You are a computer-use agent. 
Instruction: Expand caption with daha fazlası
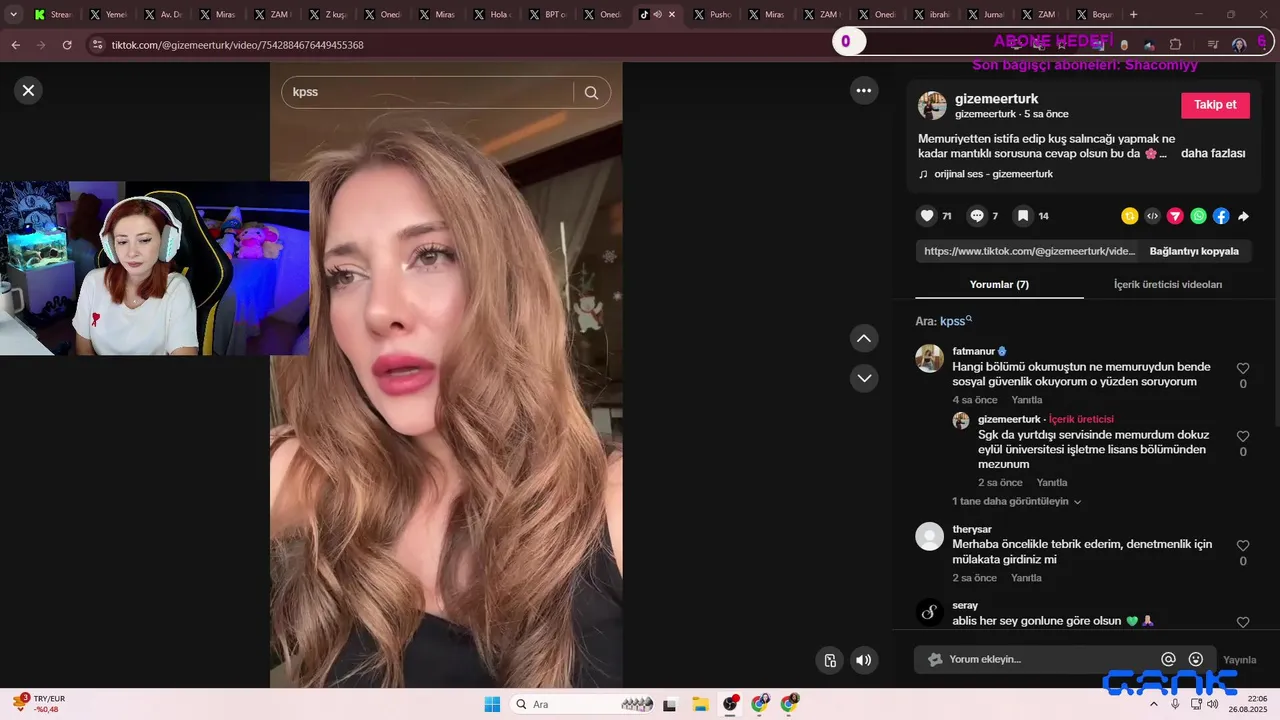(1213, 154)
